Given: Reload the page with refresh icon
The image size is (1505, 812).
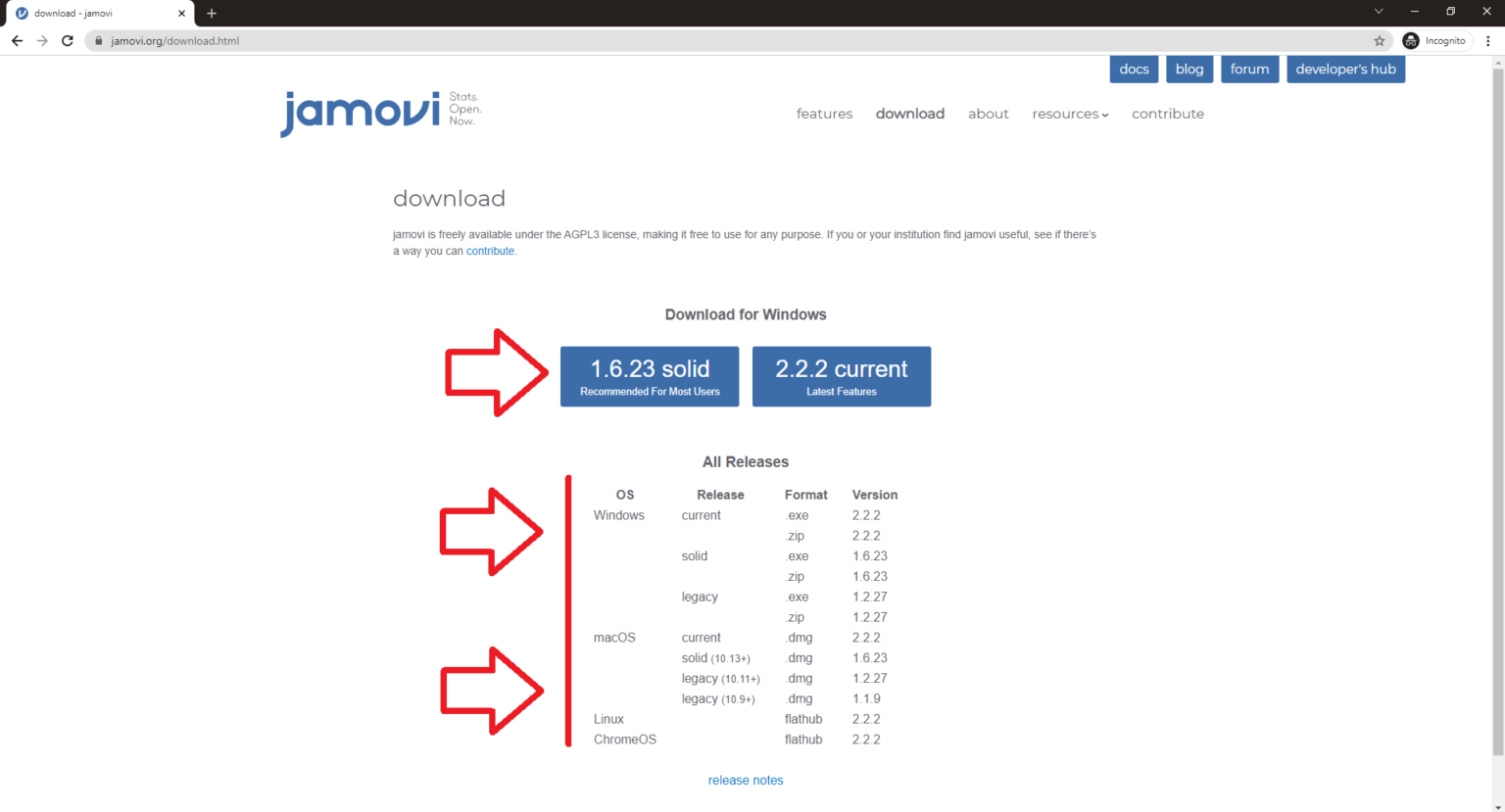Looking at the screenshot, I should tap(68, 41).
